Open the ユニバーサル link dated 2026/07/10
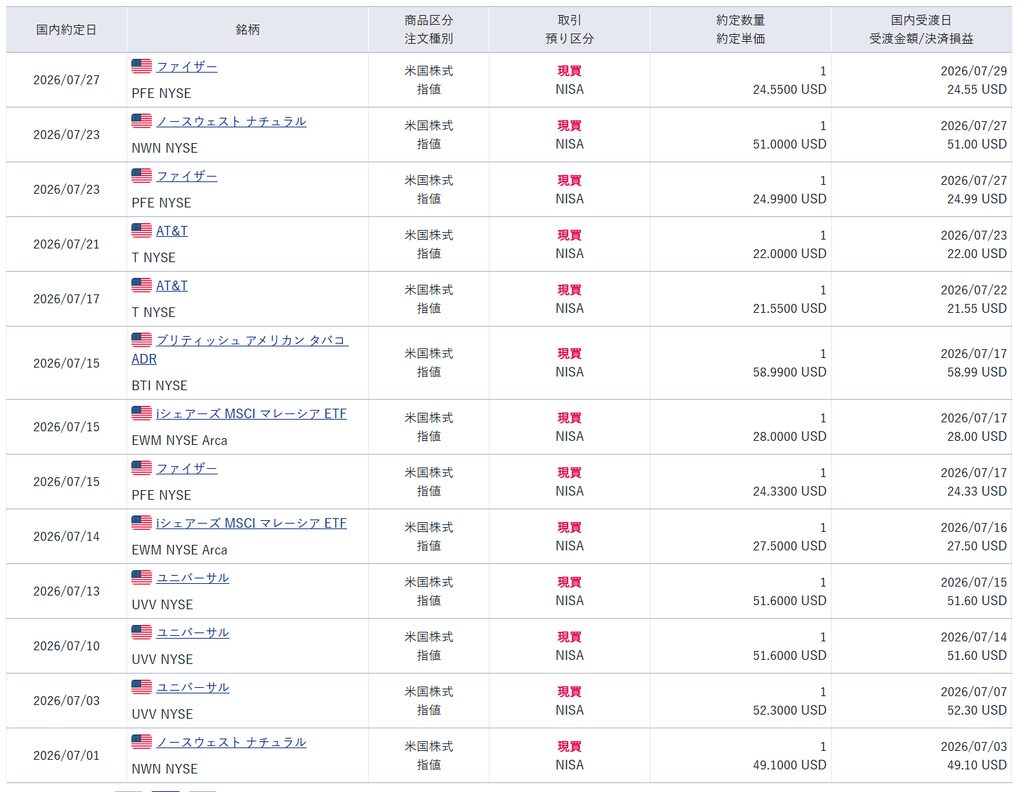1024x792 pixels. [193, 633]
